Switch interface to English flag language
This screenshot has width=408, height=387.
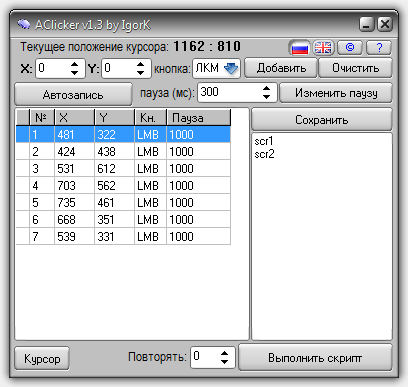tap(323, 48)
